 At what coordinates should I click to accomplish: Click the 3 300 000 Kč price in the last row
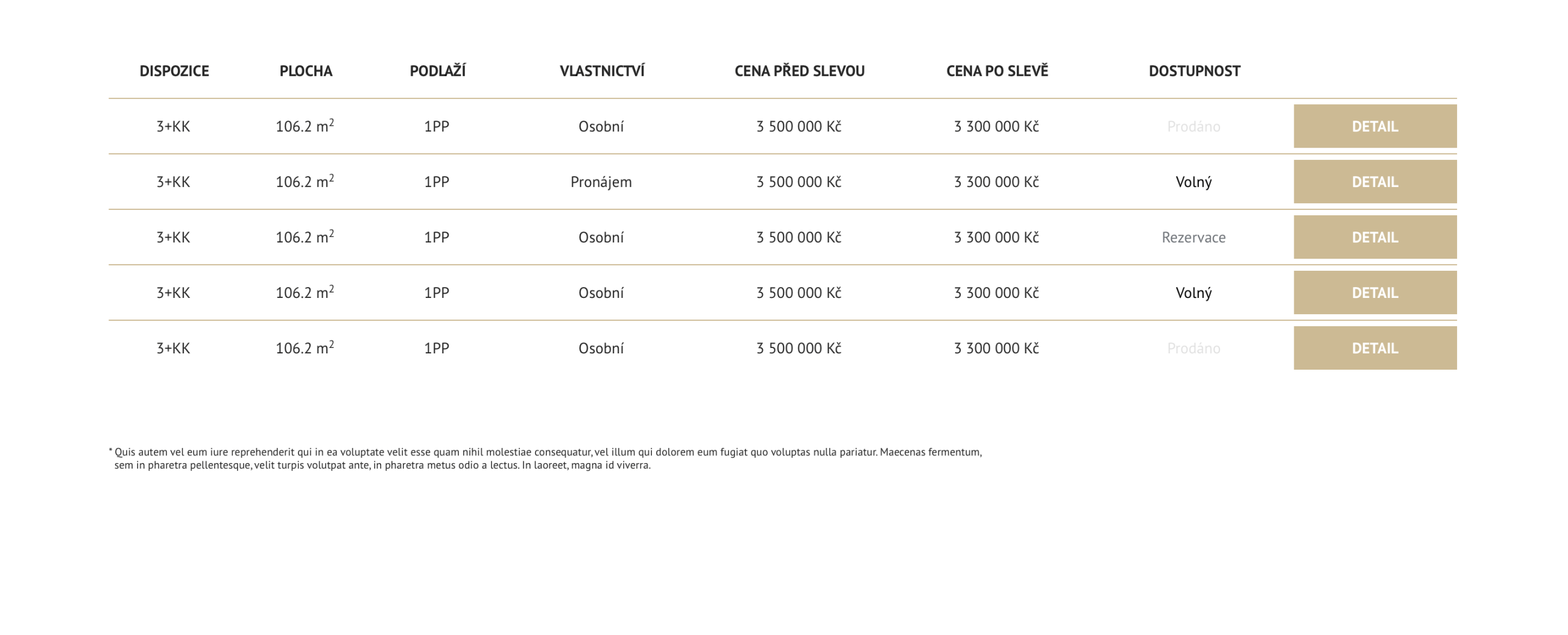point(996,347)
